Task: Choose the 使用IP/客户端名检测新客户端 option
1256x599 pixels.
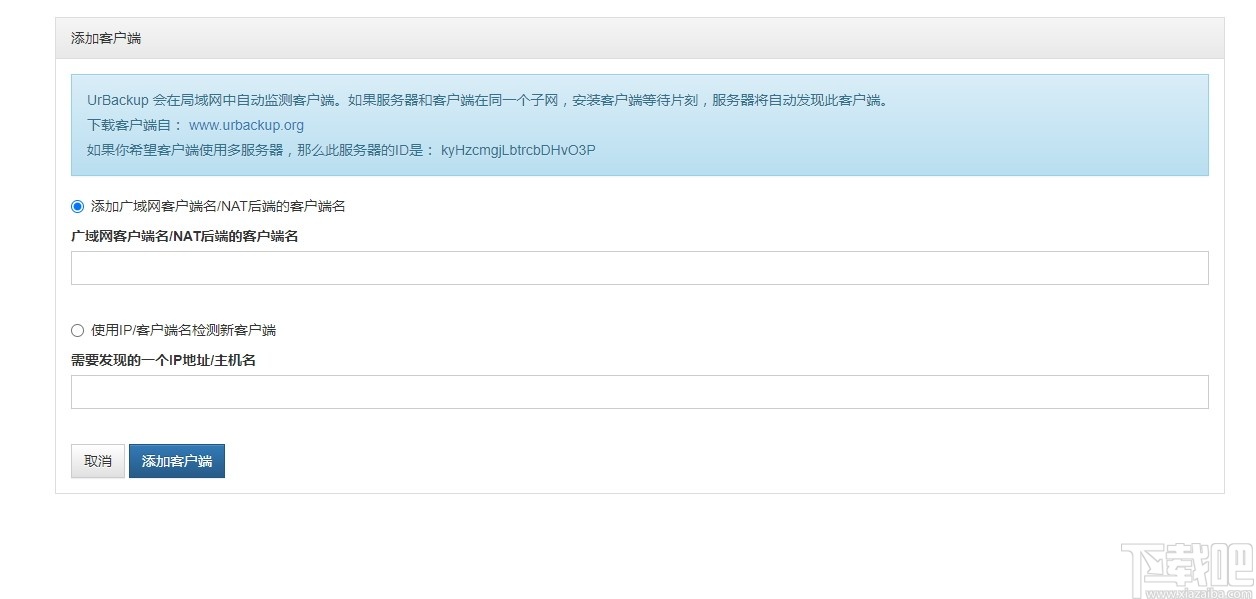Action: pos(77,330)
